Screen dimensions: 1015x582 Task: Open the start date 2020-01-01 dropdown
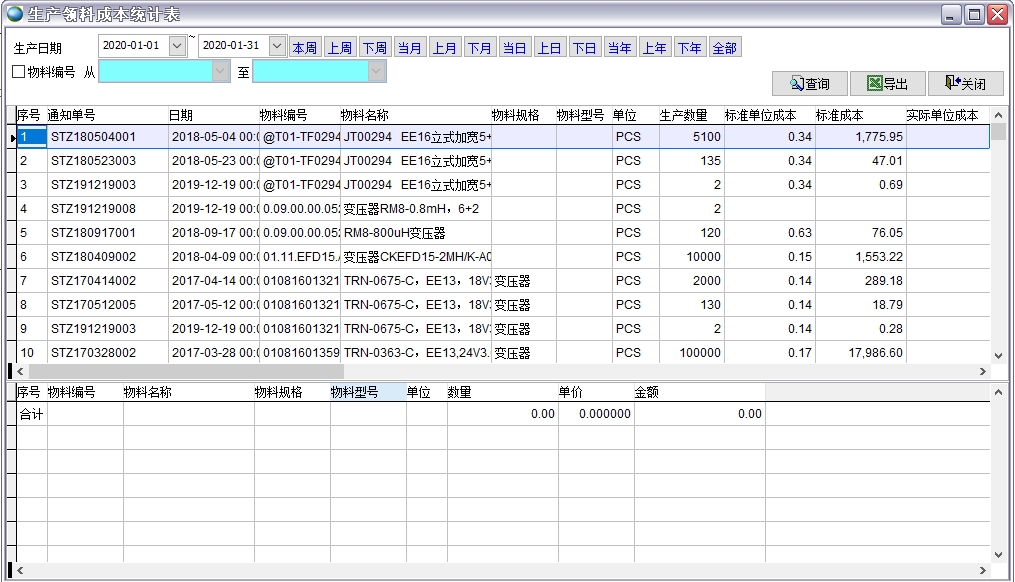click(177, 46)
